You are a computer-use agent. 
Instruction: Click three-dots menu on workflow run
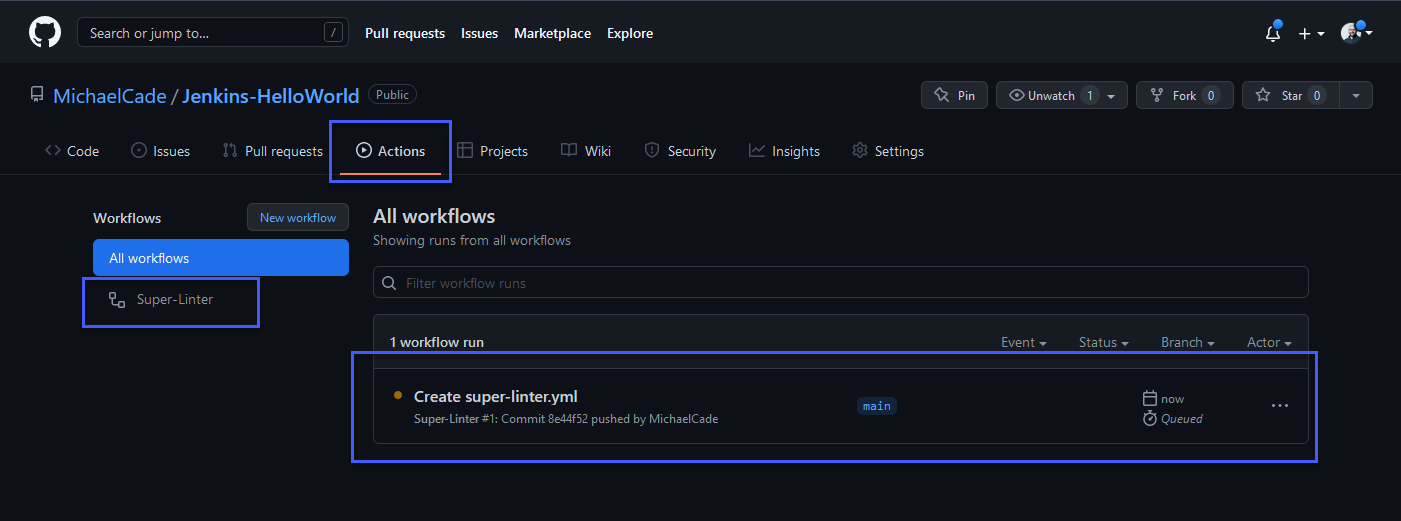coord(1279,406)
